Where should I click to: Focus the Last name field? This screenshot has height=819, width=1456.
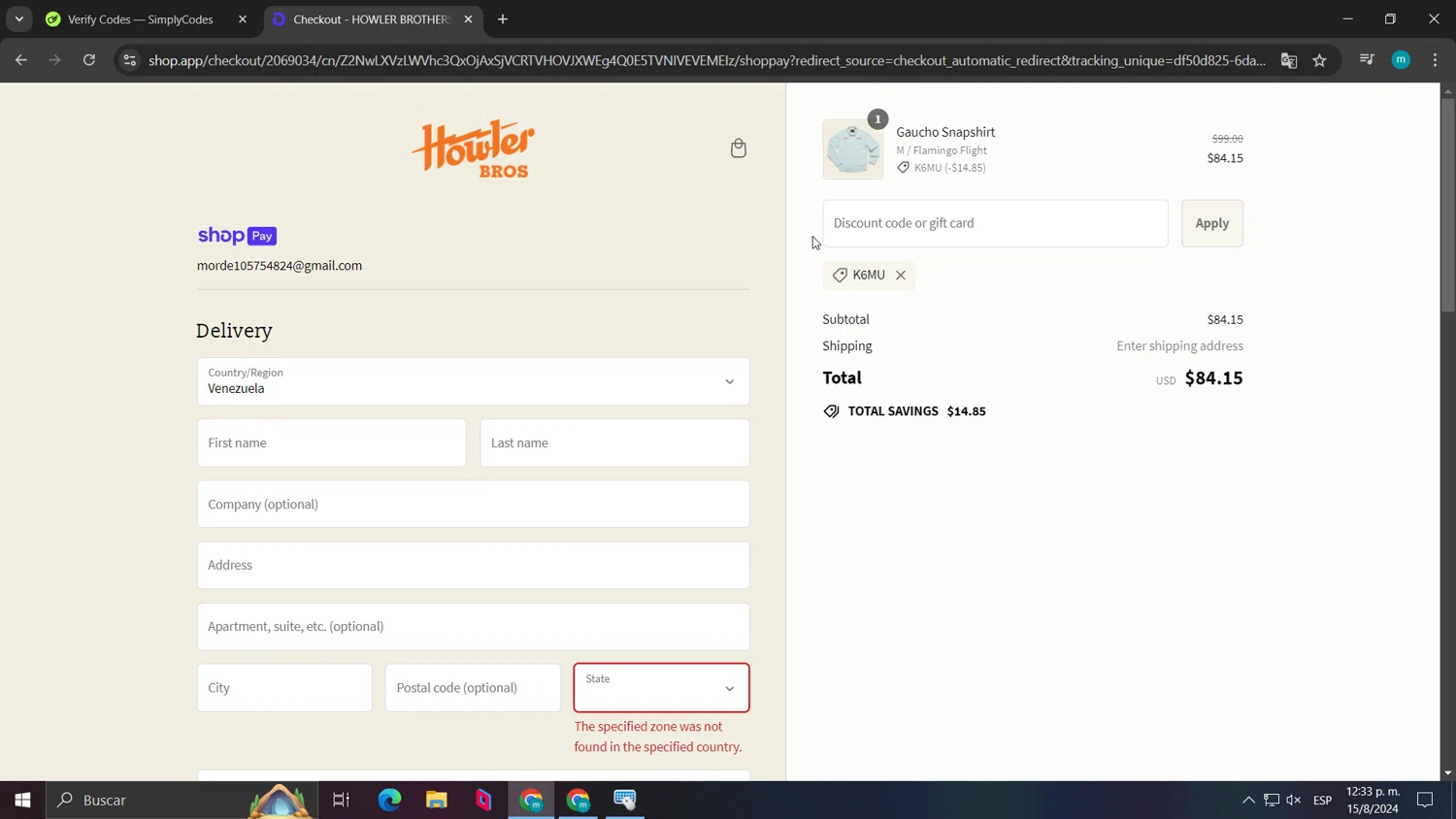[614, 443]
